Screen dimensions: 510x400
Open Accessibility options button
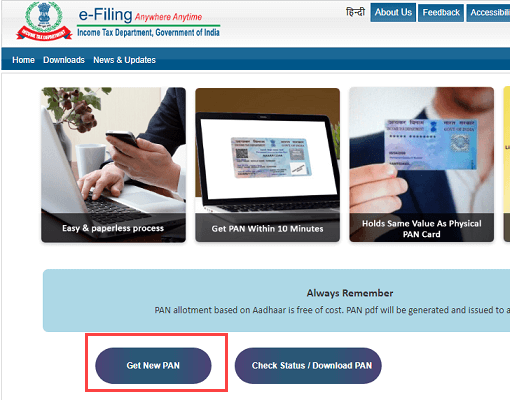(x=488, y=13)
